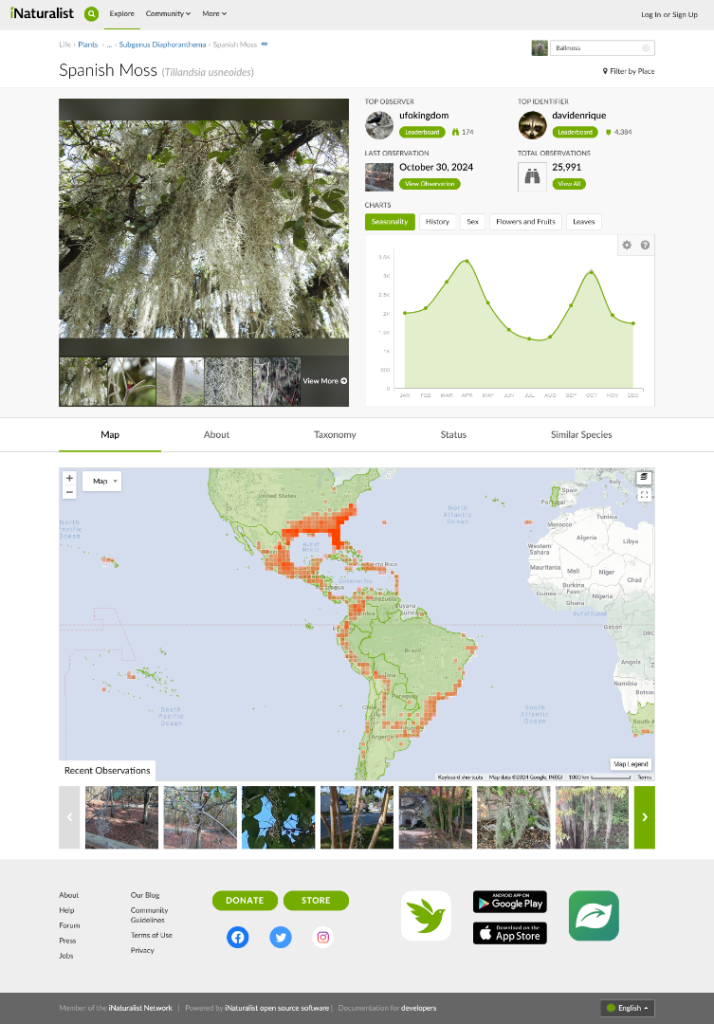This screenshot has width=714, height=1024.
Task: Select the Sex chart tab
Action: 472,222
